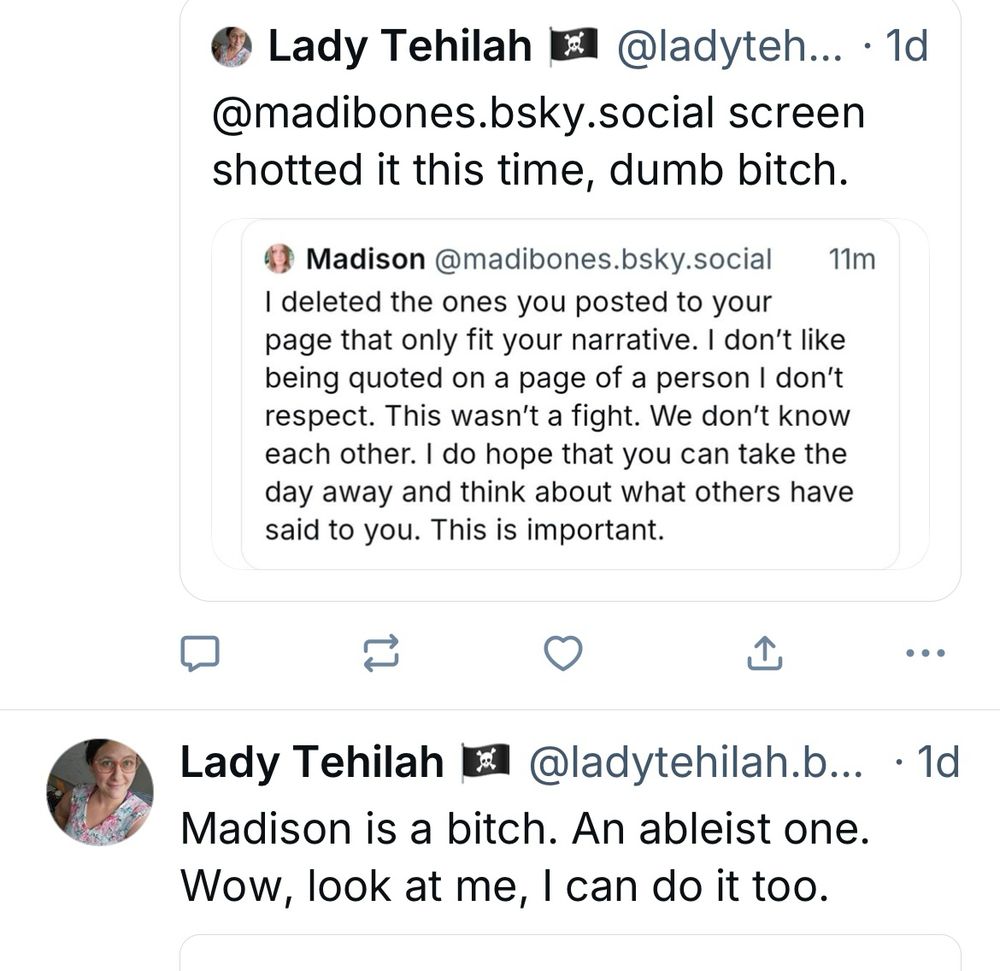Click the 1d timestamp on the top post
This screenshot has height=971, width=1000.
[907, 47]
